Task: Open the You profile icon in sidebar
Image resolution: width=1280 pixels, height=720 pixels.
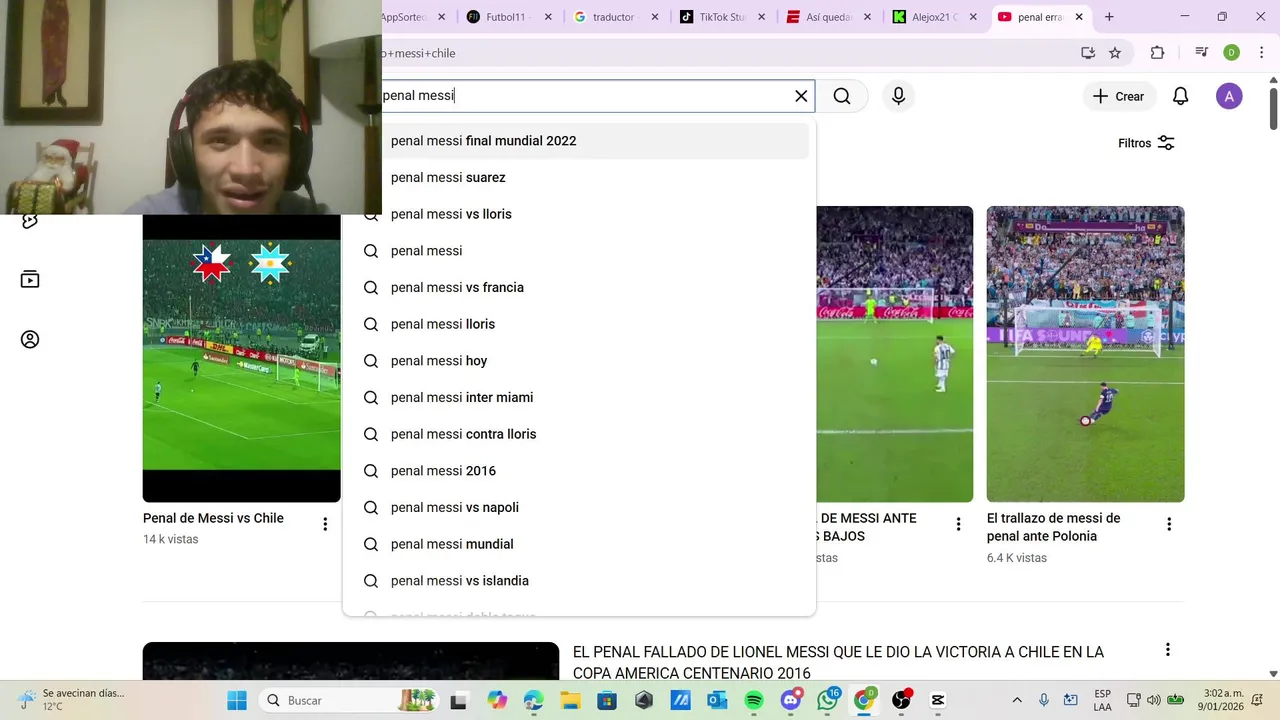Action: point(30,340)
